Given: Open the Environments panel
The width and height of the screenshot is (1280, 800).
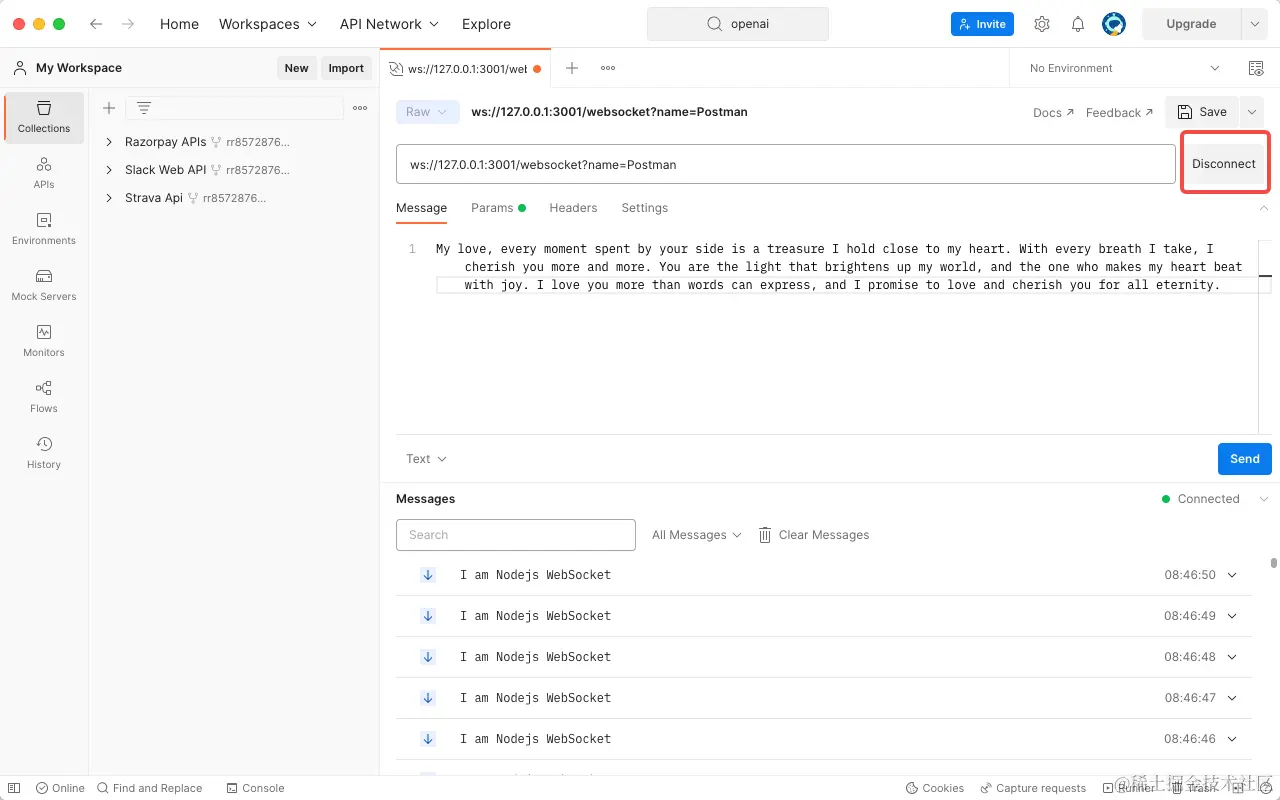Looking at the screenshot, I should 43,229.
